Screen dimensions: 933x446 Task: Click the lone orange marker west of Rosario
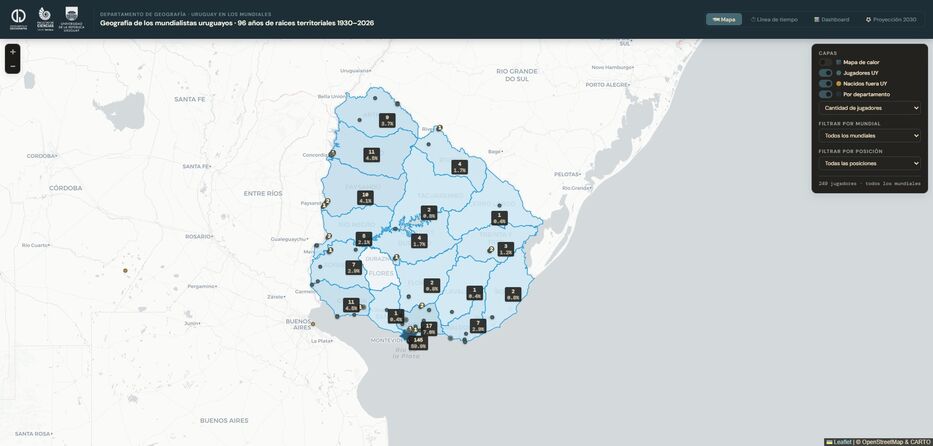(x=125, y=271)
